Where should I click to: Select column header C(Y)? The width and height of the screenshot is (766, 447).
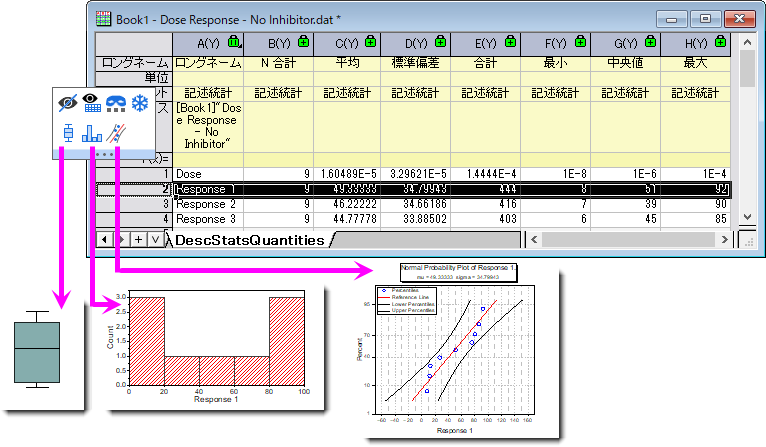point(347,44)
